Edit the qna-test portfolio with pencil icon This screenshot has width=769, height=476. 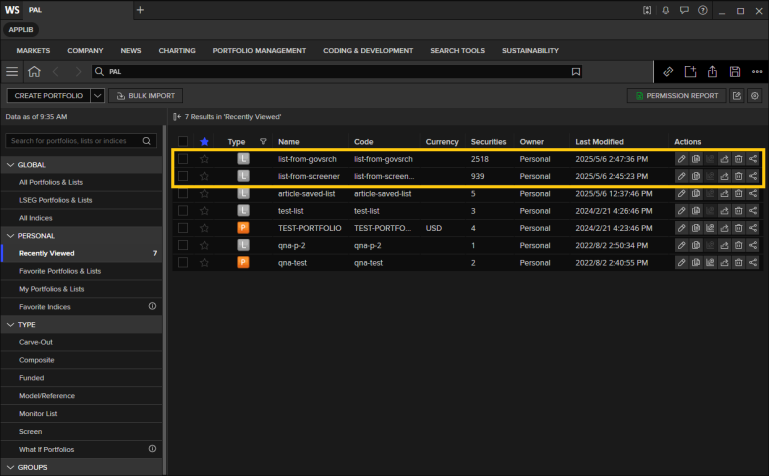point(681,263)
